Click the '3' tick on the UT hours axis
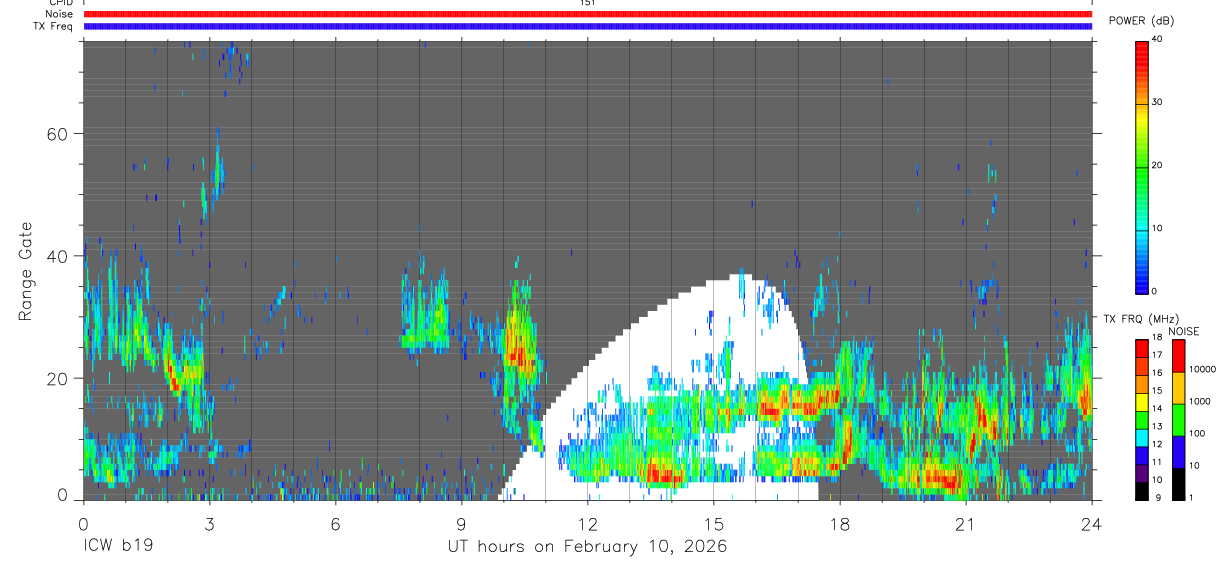1228x567 pixels. click(209, 523)
